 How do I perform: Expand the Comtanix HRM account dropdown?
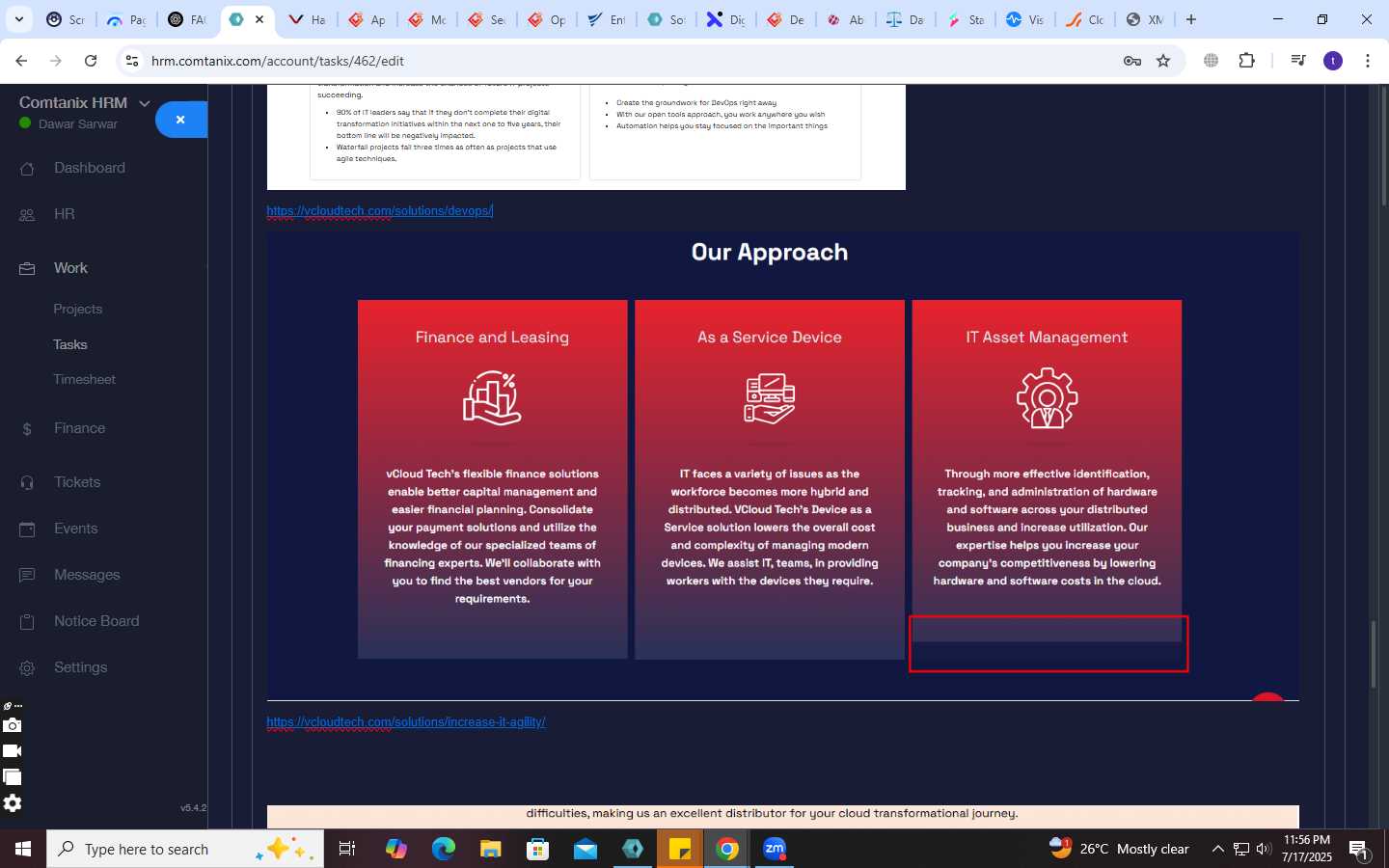click(145, 103)
